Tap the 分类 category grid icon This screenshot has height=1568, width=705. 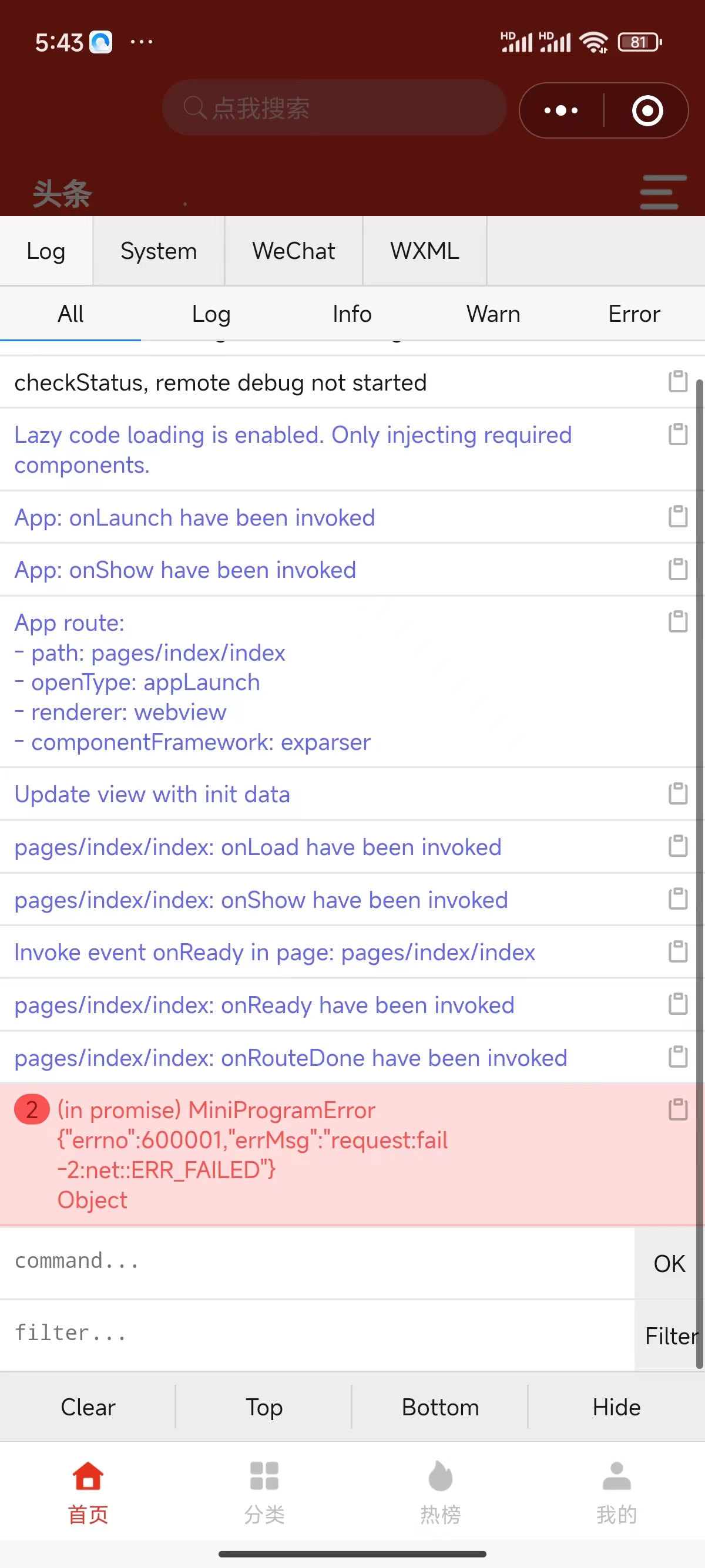pos(264,1476)
